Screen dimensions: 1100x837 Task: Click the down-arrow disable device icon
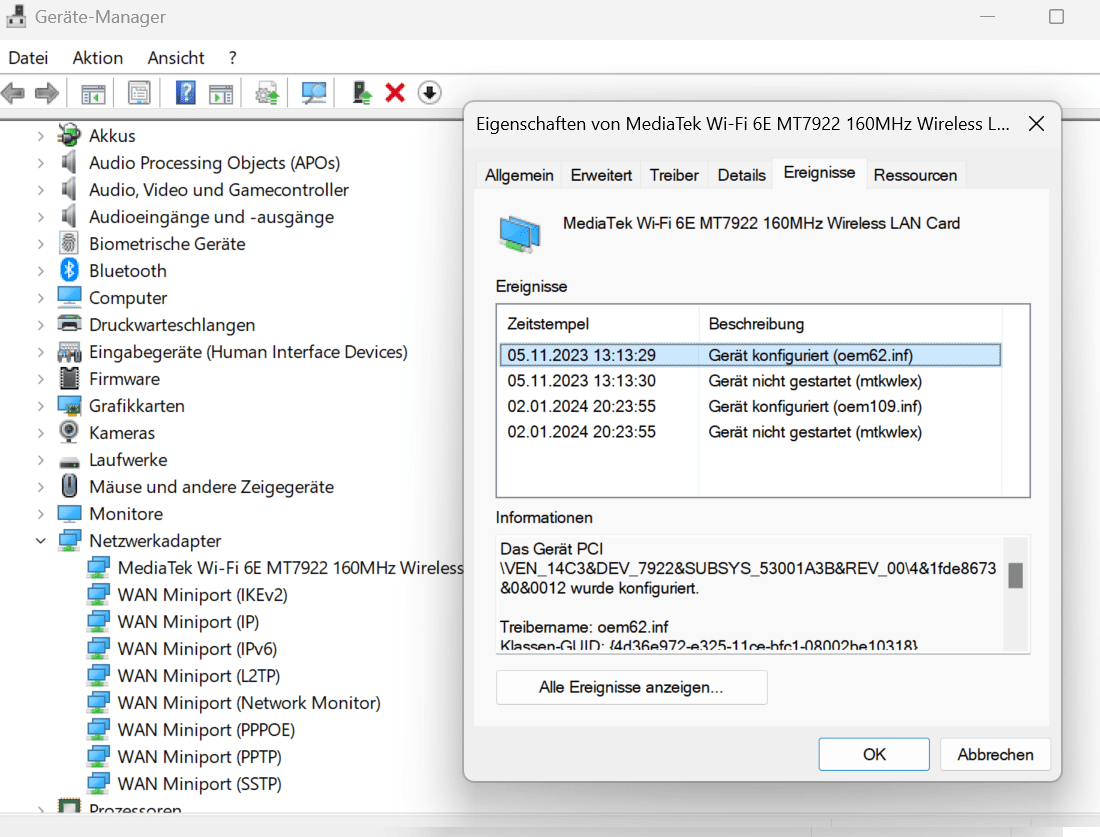(429, 93)
